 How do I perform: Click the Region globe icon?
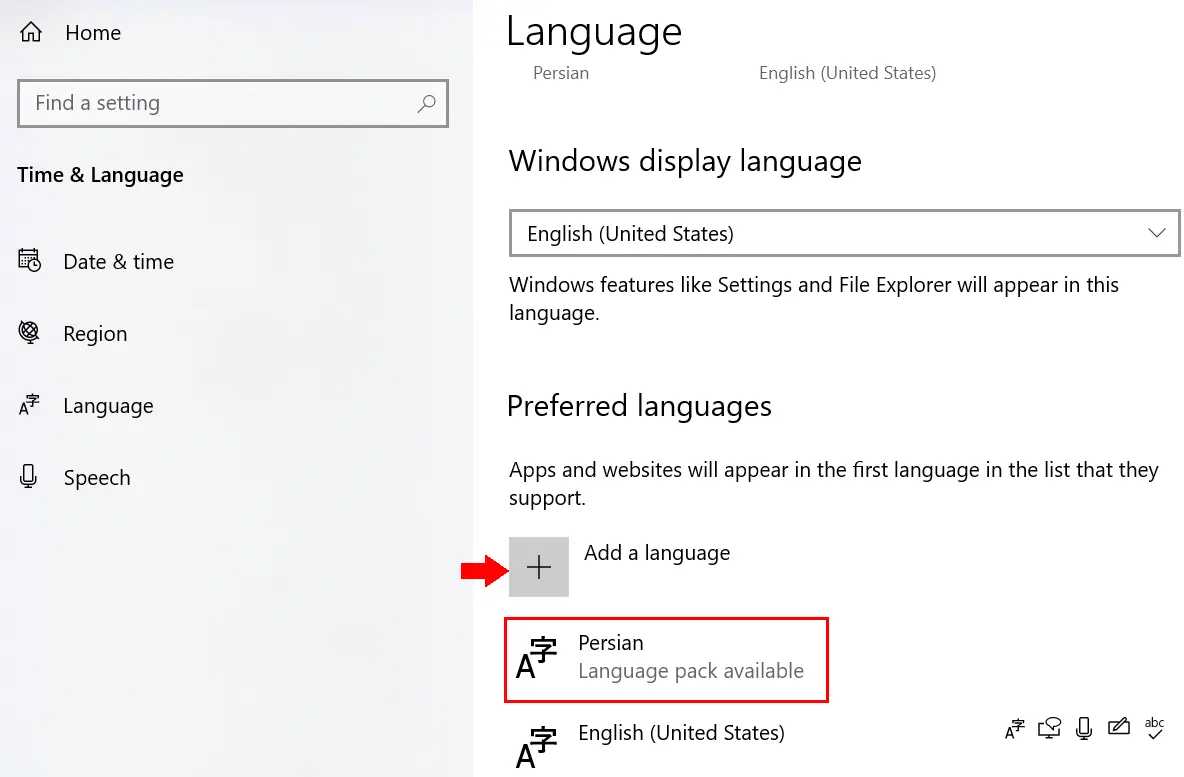[x=29, y=332]
